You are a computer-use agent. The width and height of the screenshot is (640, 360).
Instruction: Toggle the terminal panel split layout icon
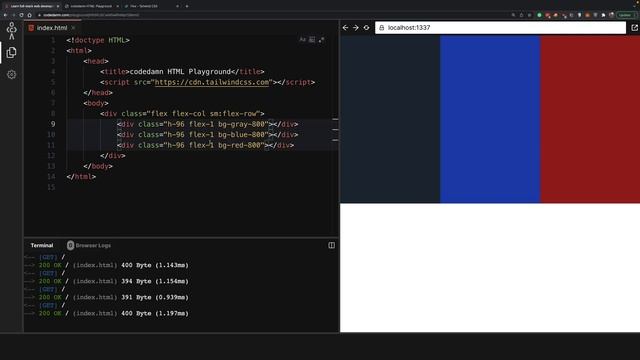pos(331,245)
